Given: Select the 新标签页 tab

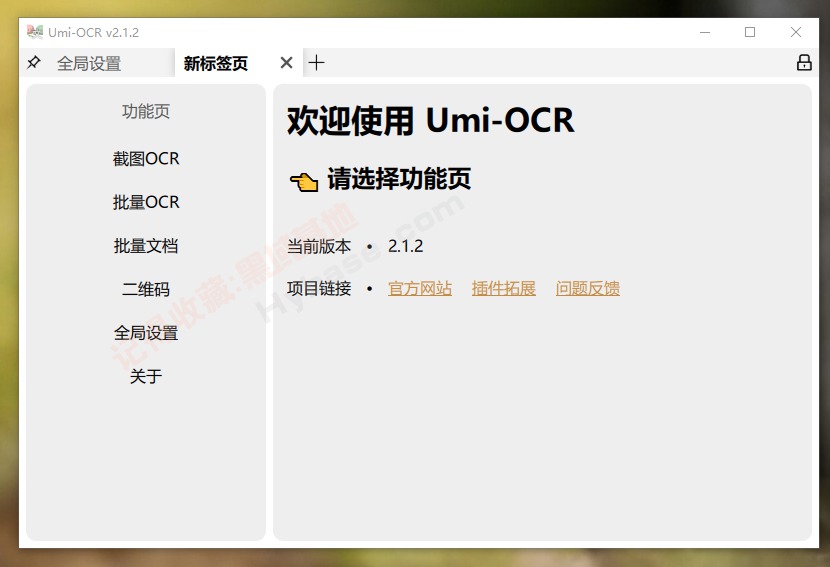Looking at the screenshot, I should point(215,64).
